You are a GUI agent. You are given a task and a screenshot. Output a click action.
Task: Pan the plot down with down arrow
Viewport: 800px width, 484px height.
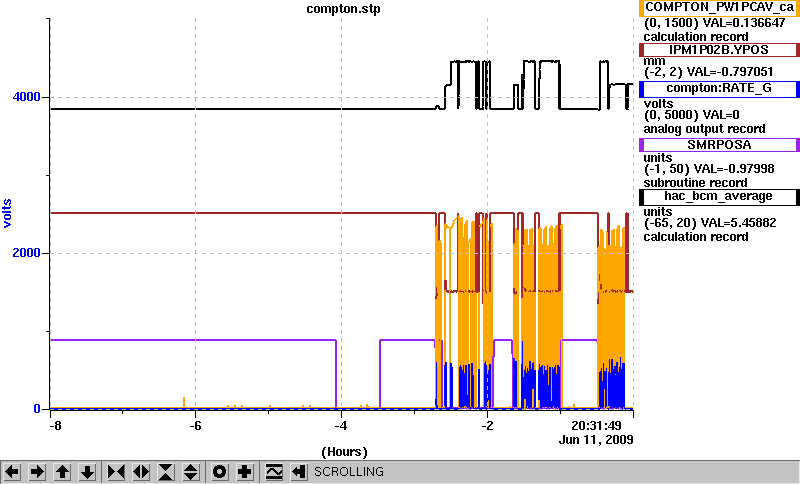tap(88, 472)
